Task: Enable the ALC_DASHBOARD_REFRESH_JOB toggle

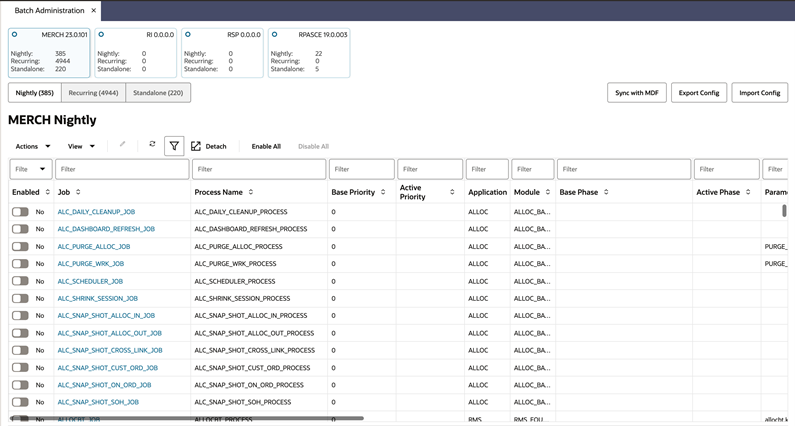Action: click(x=20, y=229)
